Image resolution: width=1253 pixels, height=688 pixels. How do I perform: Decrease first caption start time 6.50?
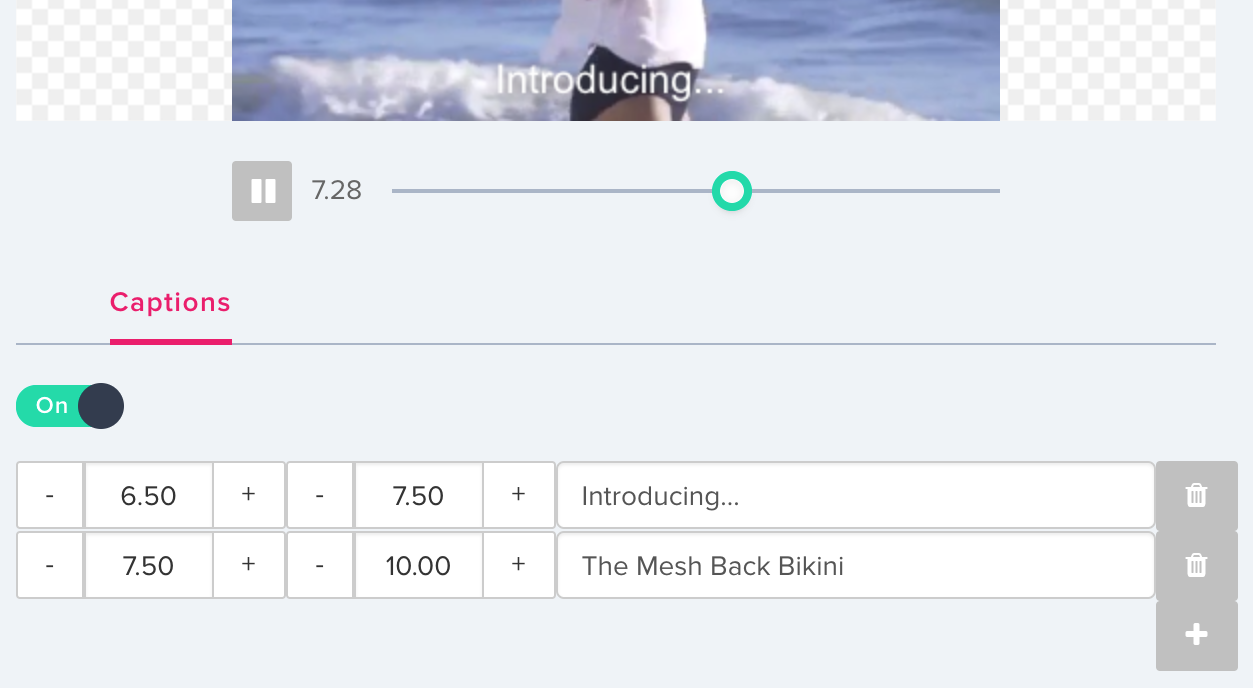pyautogui.click(x=50, y=495)
